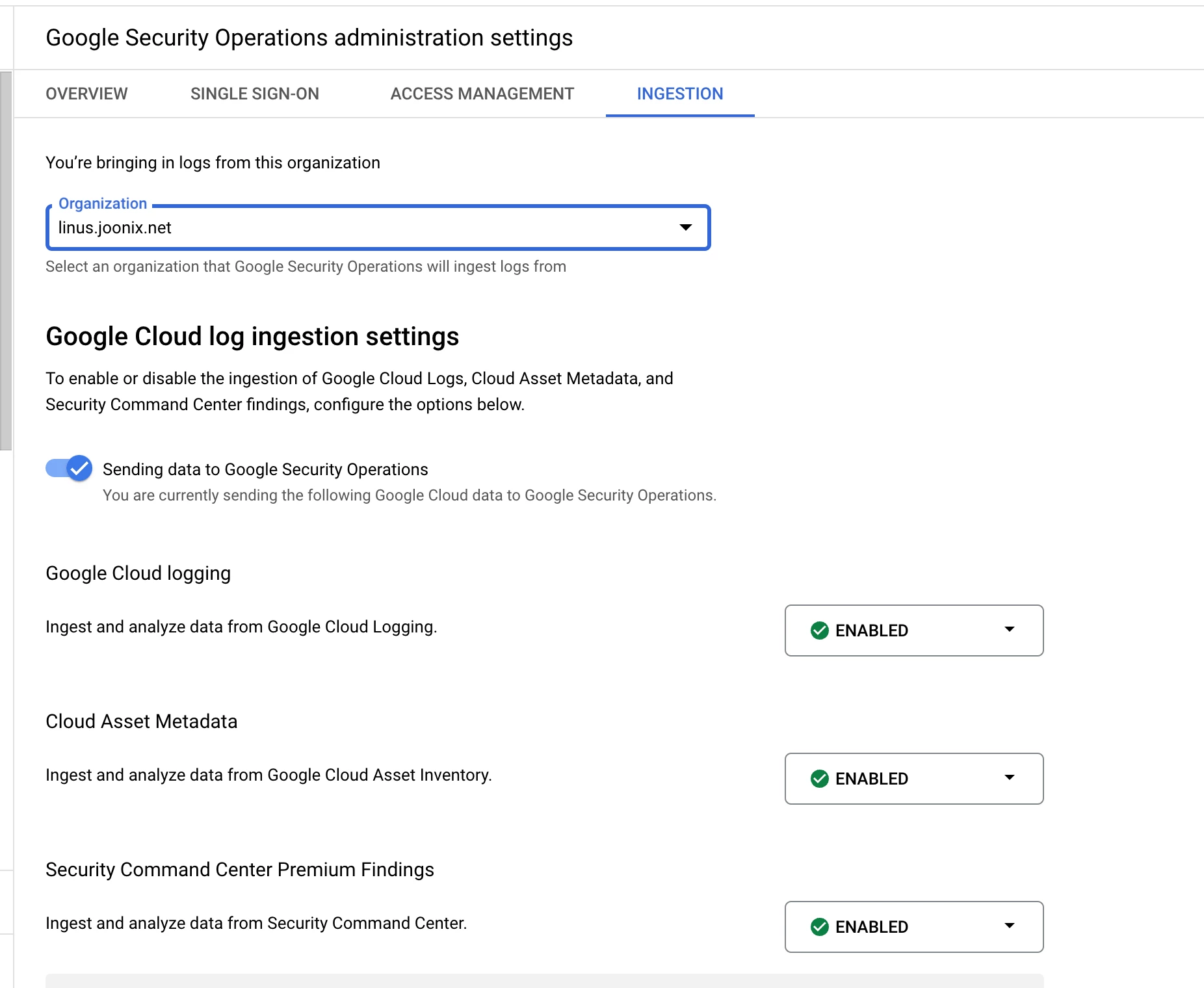Viewport: 1204px width, 988px height.
Task: Click 'Google Cloud log ingestion settings' heading
Action: [x=252, y=337]
